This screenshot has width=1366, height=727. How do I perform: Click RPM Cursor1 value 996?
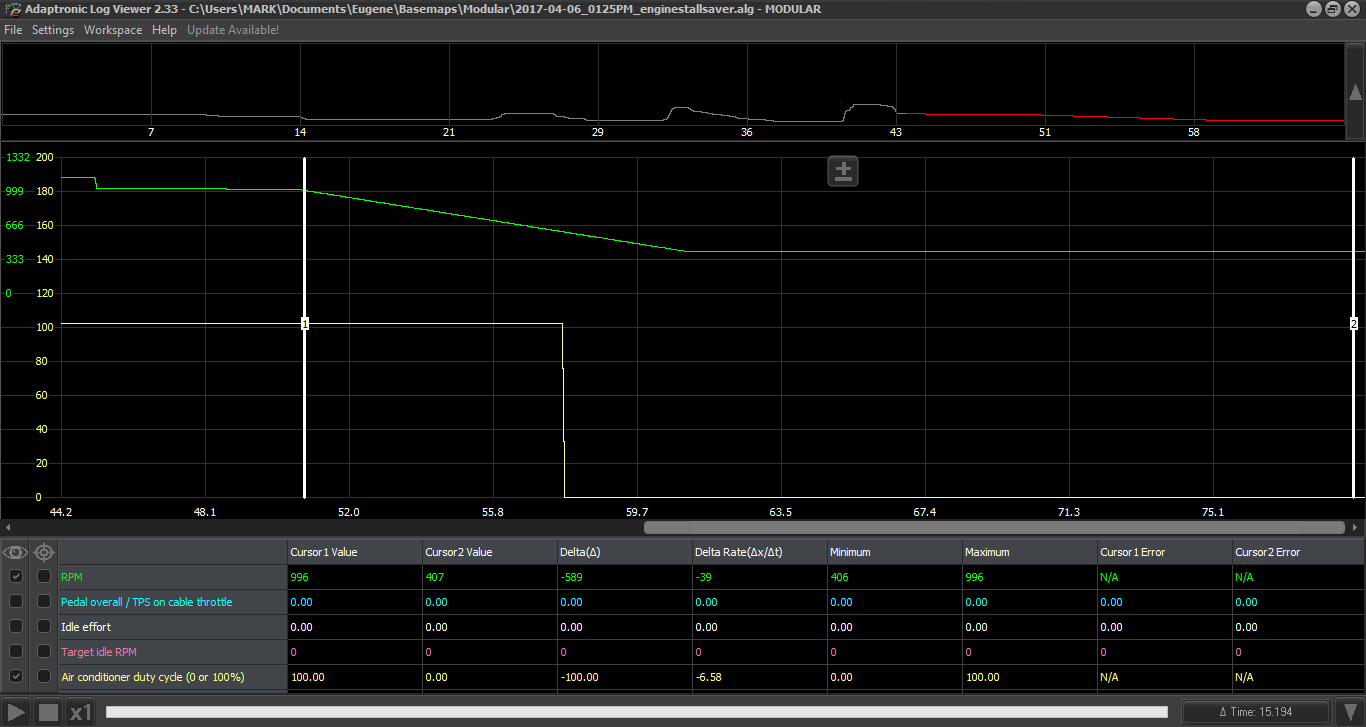click(x=300, y=577)
